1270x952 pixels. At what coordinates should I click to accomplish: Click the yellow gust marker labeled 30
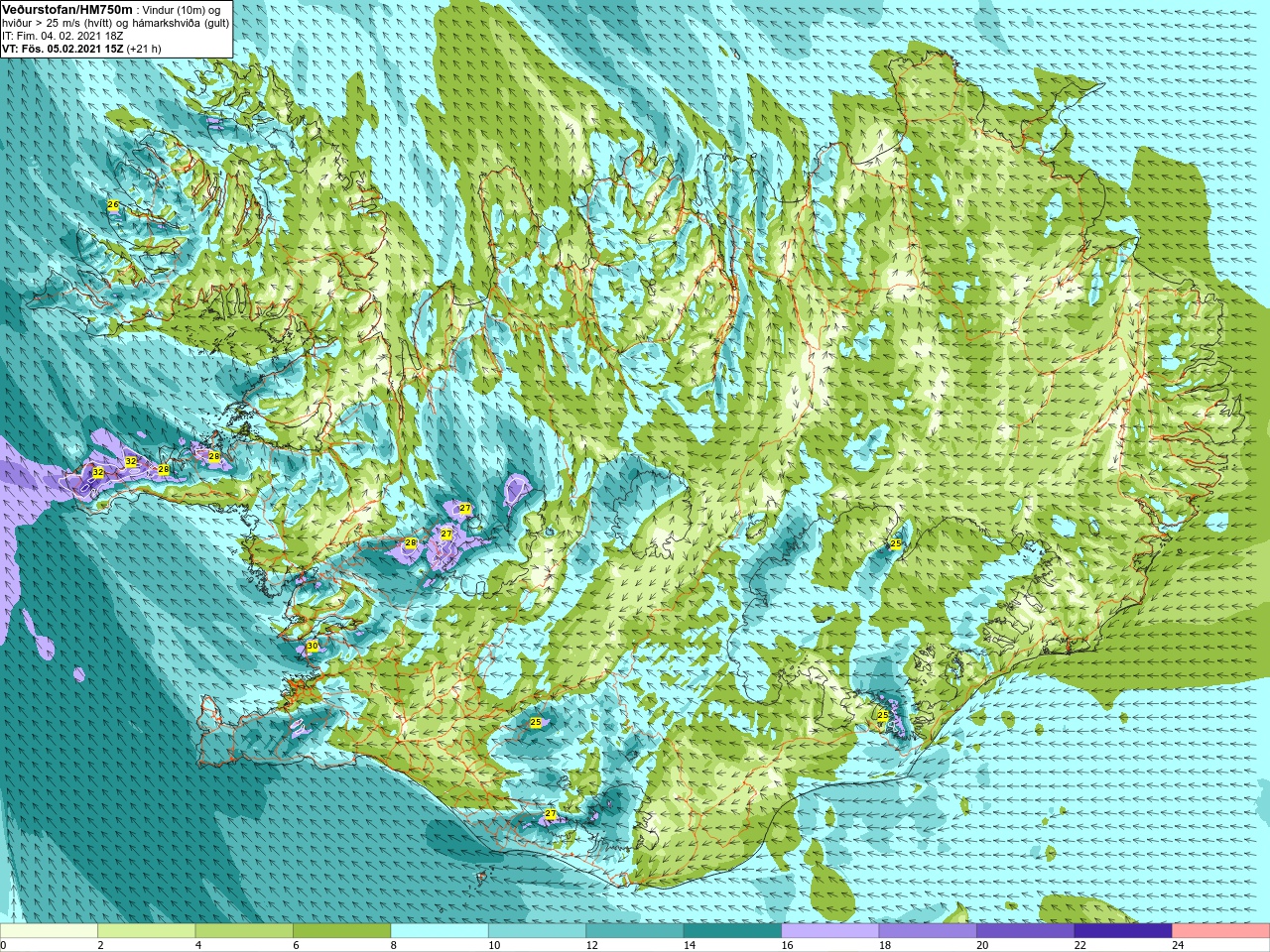312,647
